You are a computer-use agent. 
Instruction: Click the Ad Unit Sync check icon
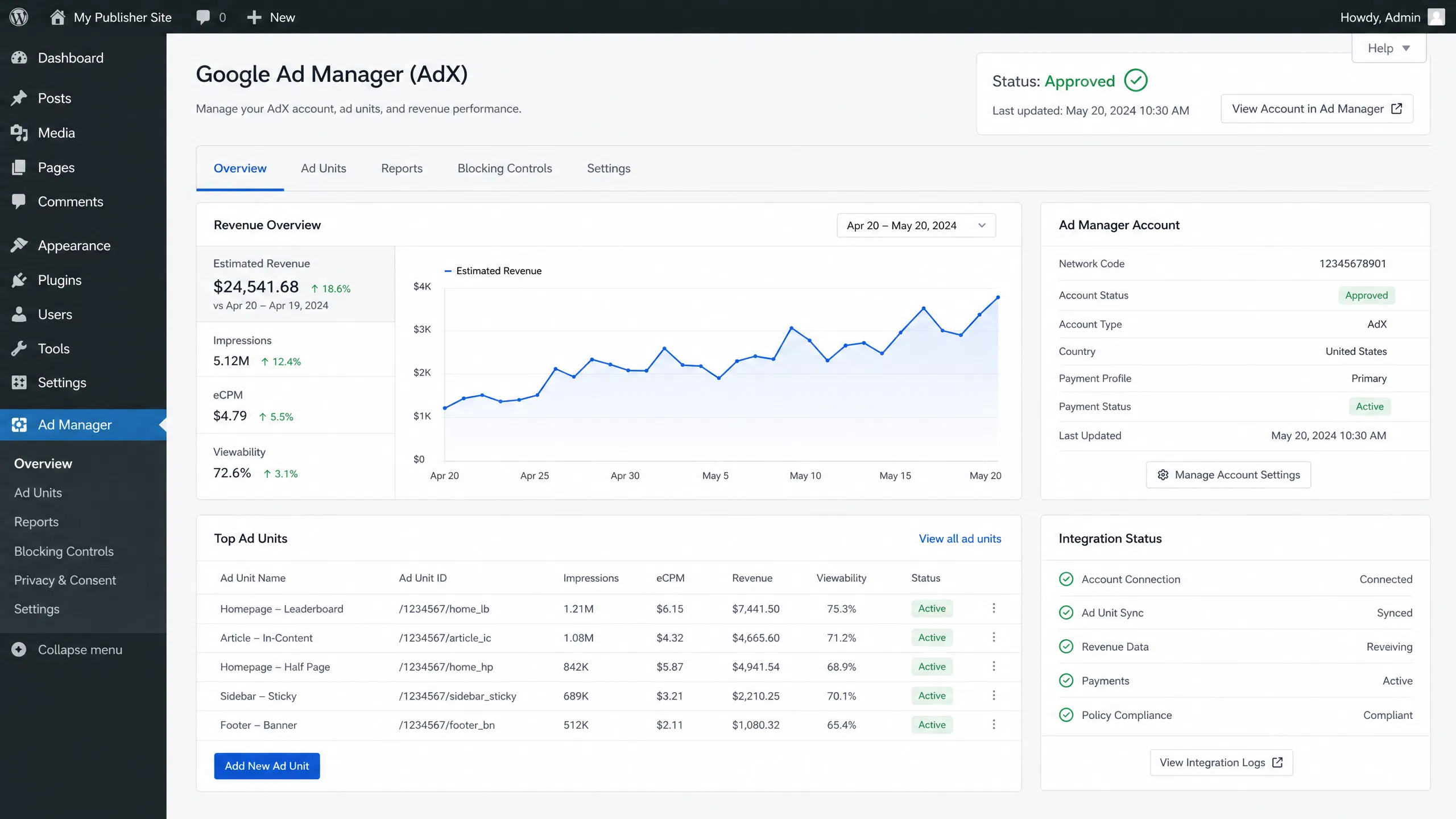pos(1066,613)
